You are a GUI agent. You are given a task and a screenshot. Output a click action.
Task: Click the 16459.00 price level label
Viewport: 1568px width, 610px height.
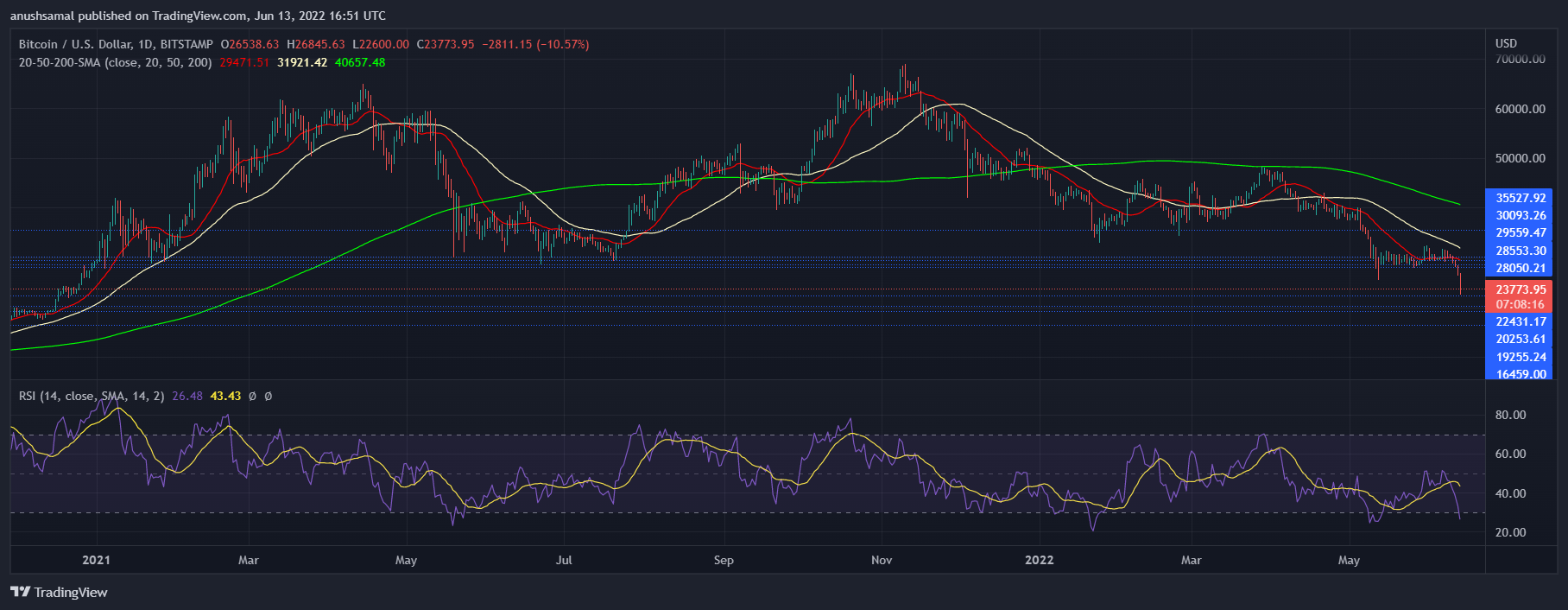point(1521,374)
